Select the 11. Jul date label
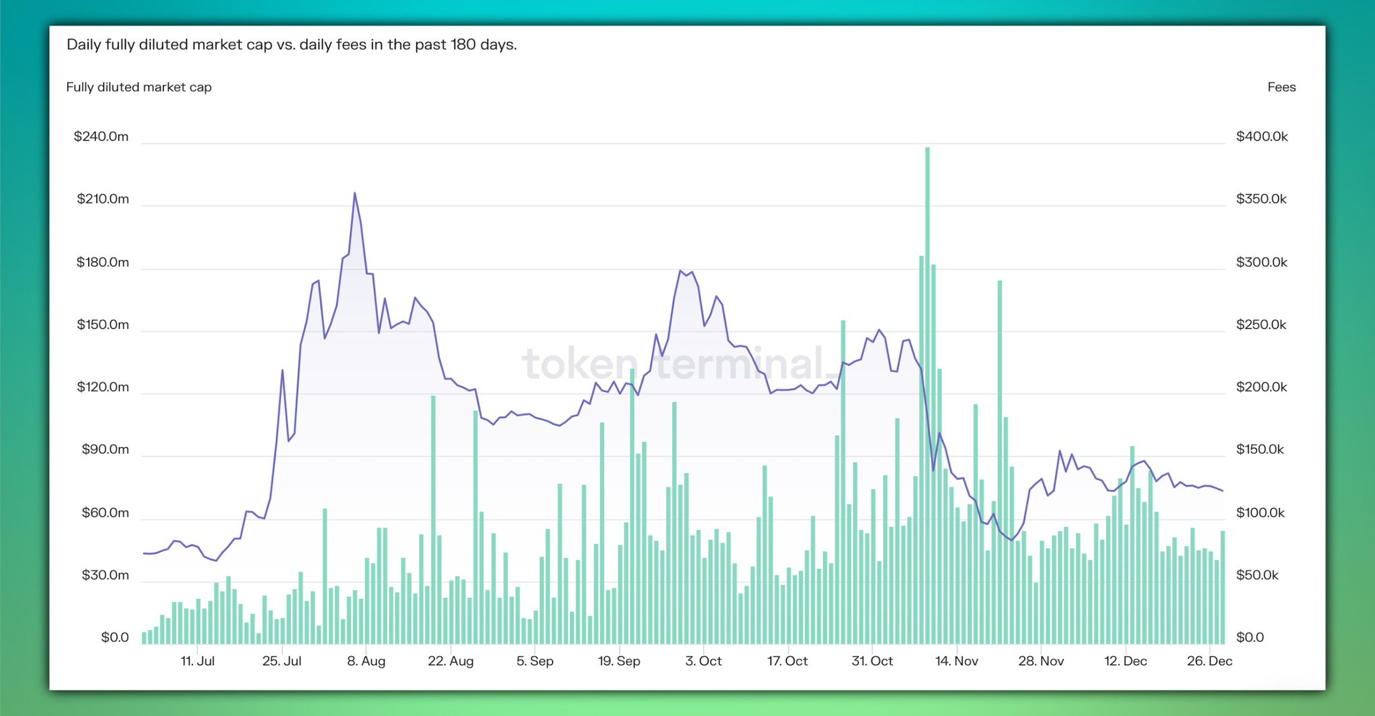The height and width of the screenshot is (716, 1375). click(x=198, y=661)
